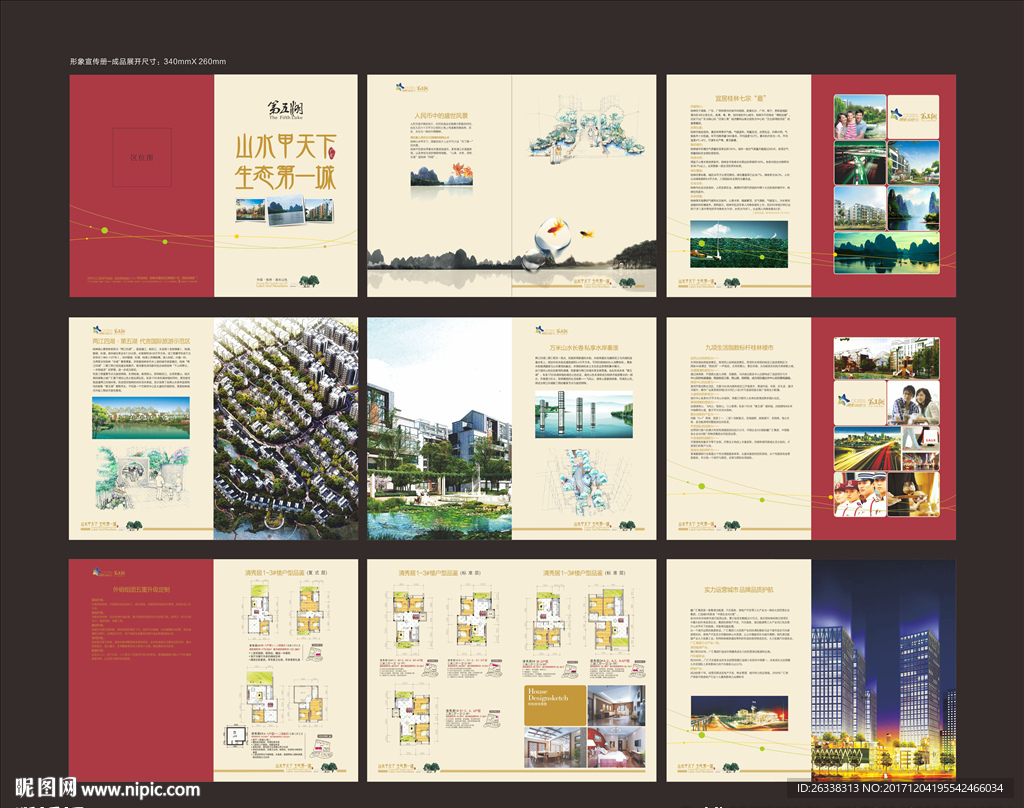Screen dimensions: 1024x808
Task: Click the dark red cover background panel
Action: pyautogui.click(x=141, y=240)
